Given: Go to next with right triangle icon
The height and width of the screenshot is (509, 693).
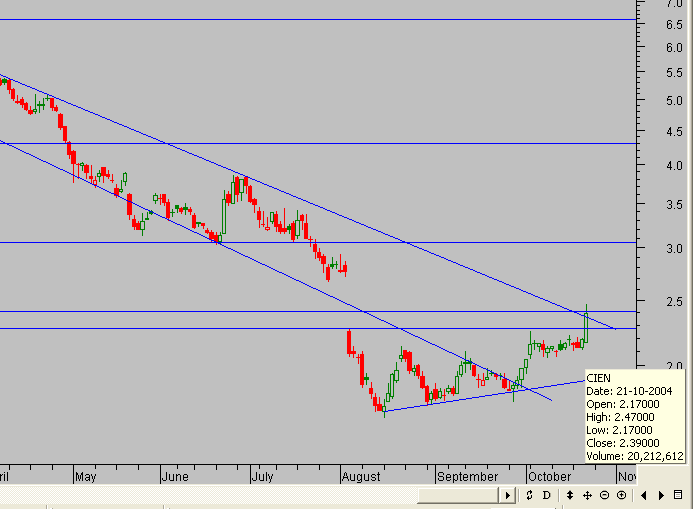Looking at the screenshot, I should coord(661,495).
